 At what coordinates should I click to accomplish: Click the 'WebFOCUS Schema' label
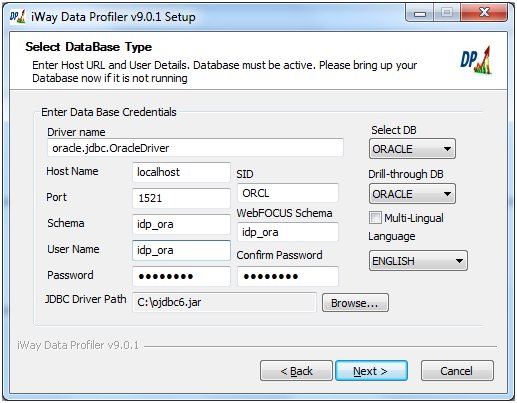[x=284, y=213]
